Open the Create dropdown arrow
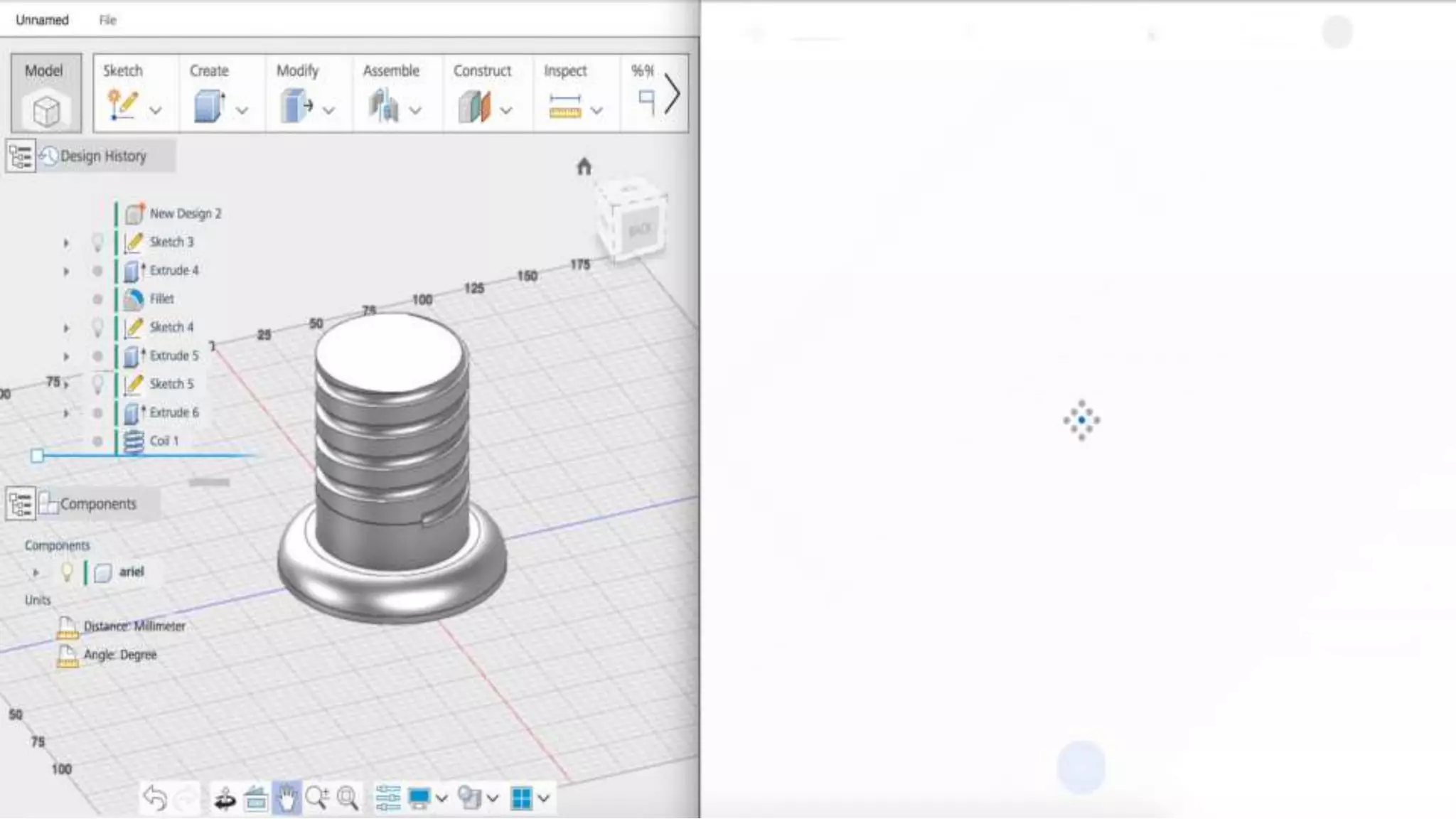The width and height of the screenshot is (1456, 819). click(242, 111)
